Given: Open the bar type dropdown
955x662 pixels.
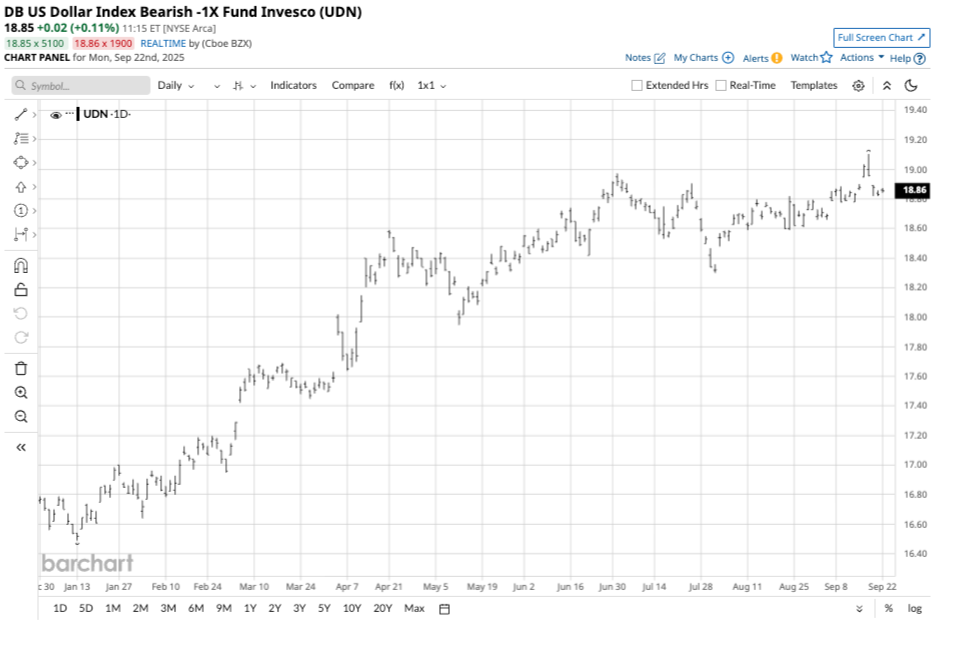Looking at the screenshot, I should point(244,86).
